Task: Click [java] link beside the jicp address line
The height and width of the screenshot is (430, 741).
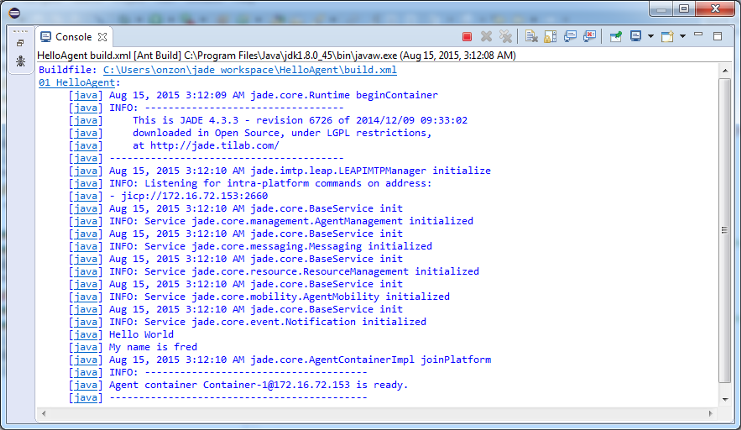Action: point(86,196)
